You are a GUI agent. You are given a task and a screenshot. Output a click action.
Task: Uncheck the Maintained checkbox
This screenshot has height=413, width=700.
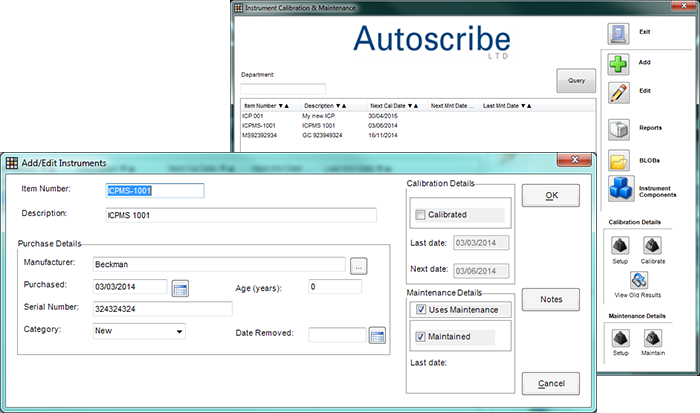click(x=420, y=337)
